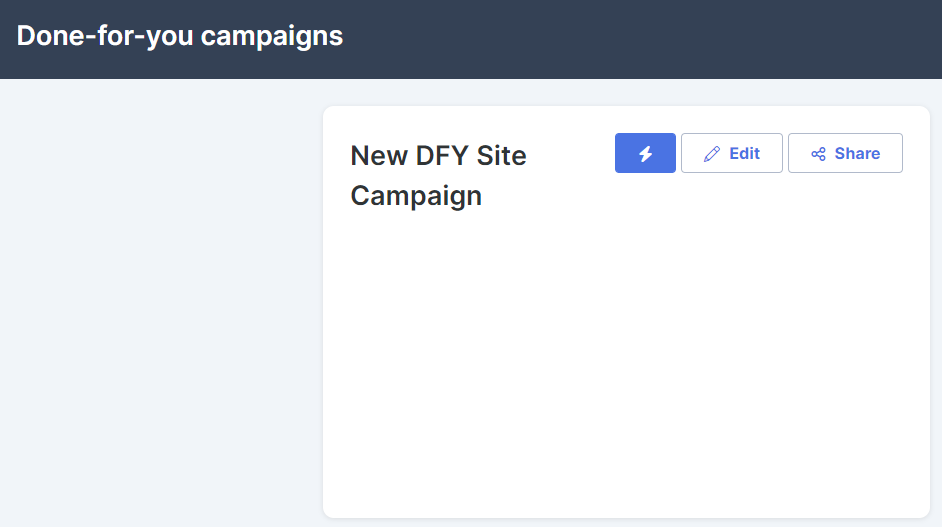The image size is (942, 527).
Task: Click the word campaigns in the header
Action: click(x=272, y=37)
